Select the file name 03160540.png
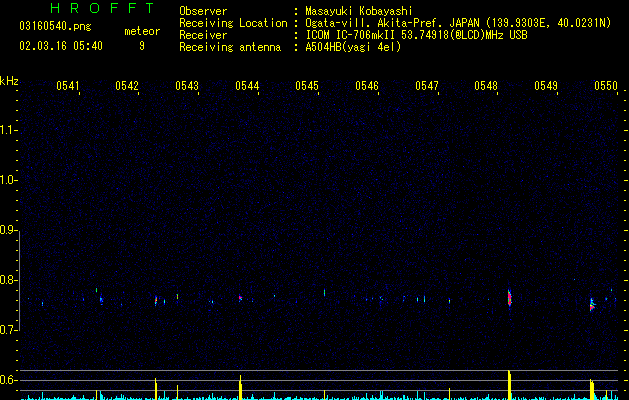This screenshot has height=400, width=629. [55, 26]
